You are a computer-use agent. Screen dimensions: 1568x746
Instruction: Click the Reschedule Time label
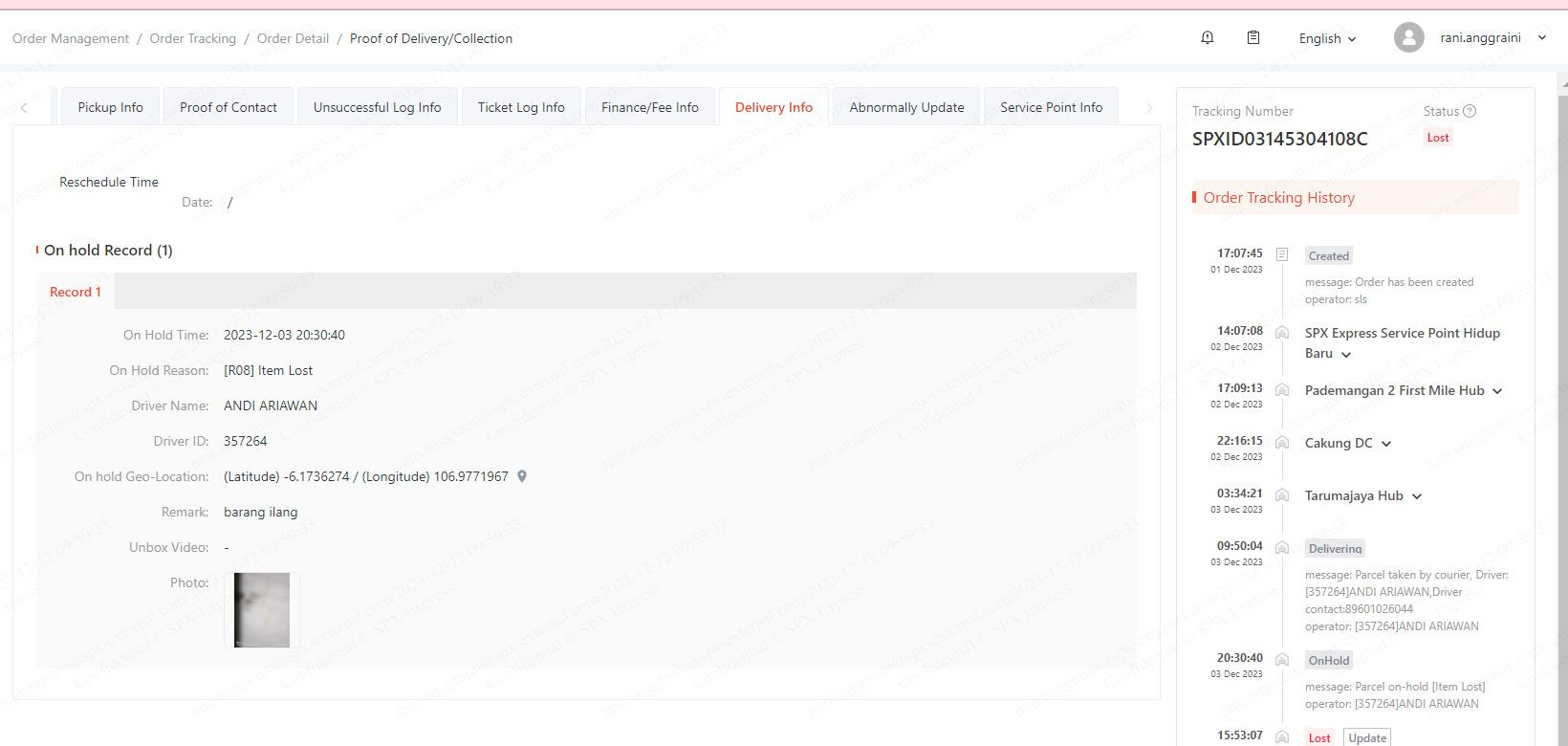(x=109, y=182)
